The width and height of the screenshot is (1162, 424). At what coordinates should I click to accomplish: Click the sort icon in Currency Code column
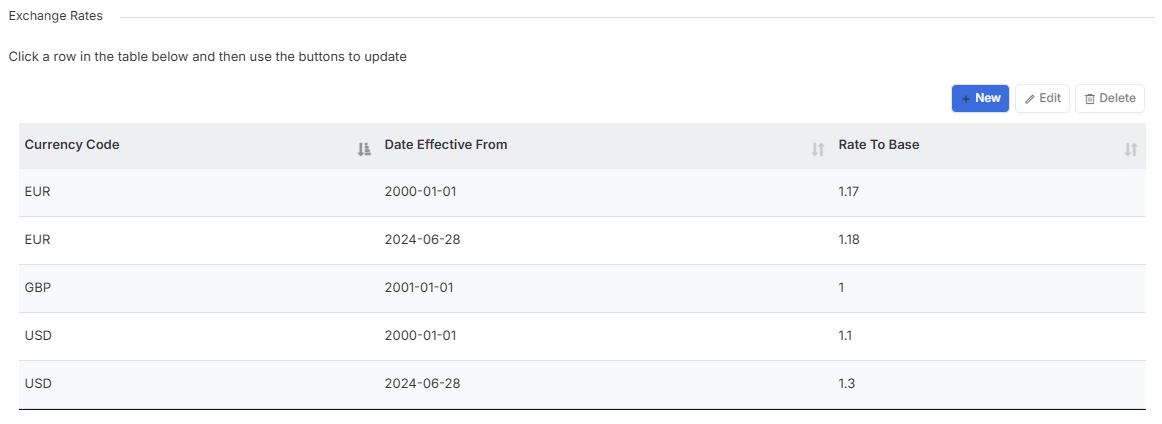coord(363,150)
